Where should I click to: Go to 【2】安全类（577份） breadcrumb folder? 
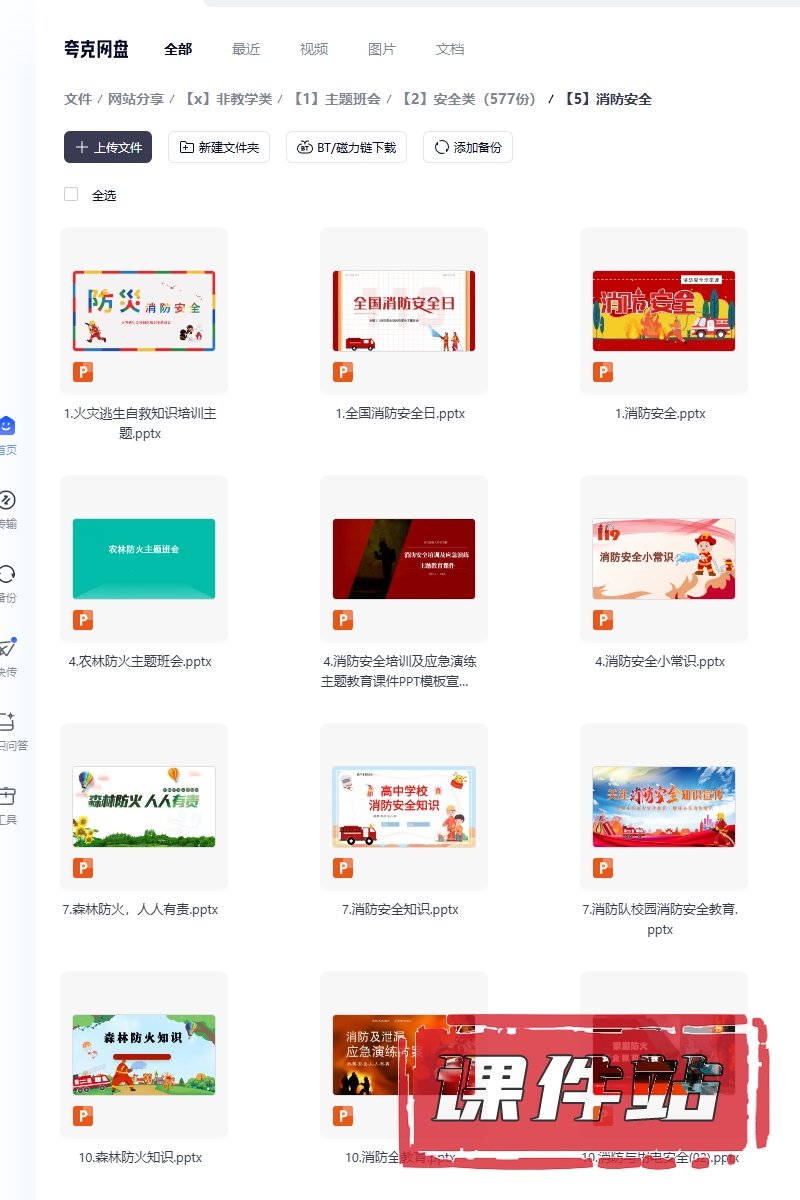pos(468,99)
